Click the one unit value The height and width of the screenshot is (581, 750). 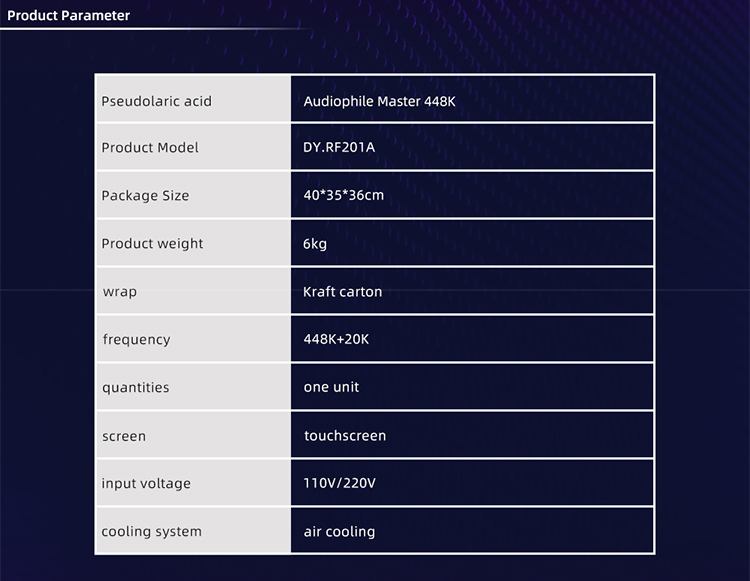coord(331,387)
